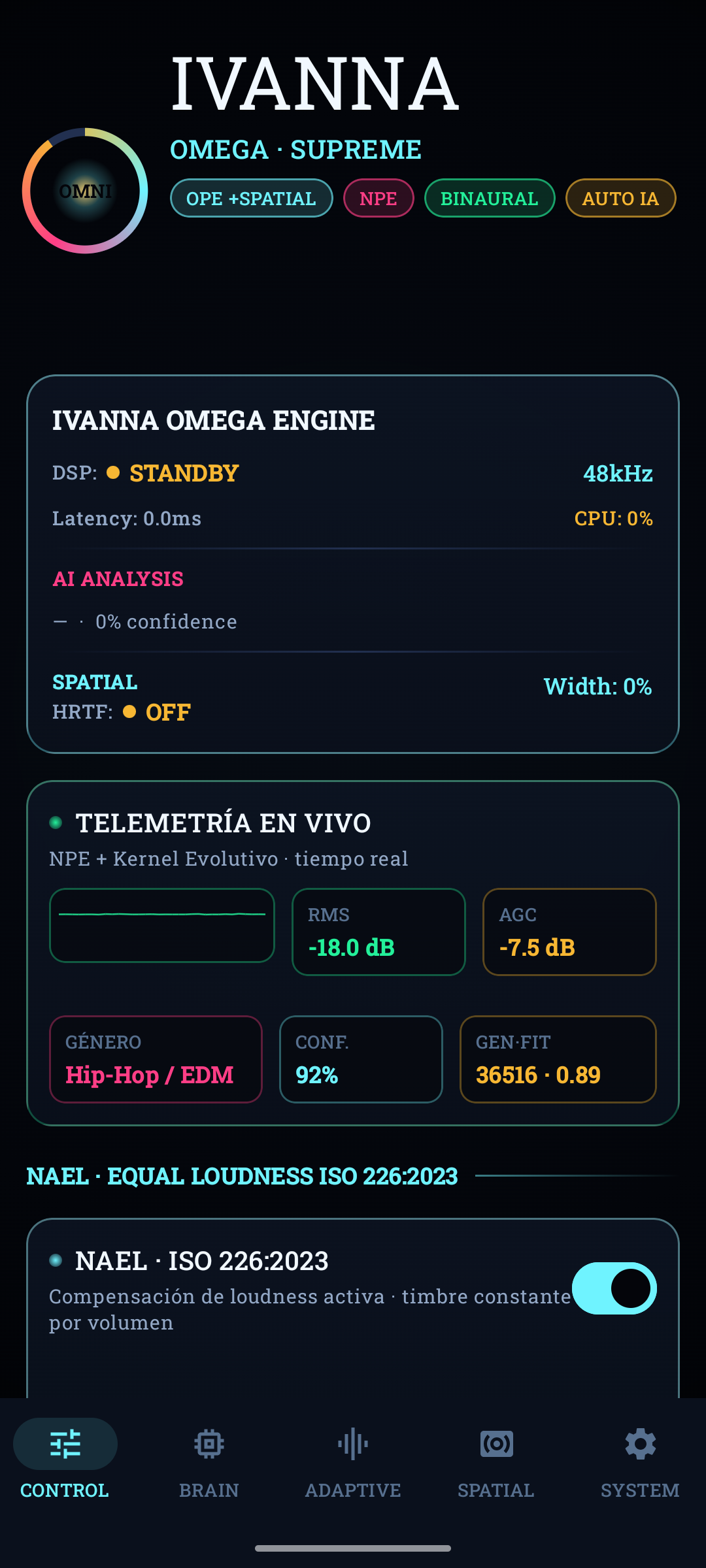706x1568 pixels.
Task: Tap the AGC -7.5 dB tile
Action: (569, 932)
